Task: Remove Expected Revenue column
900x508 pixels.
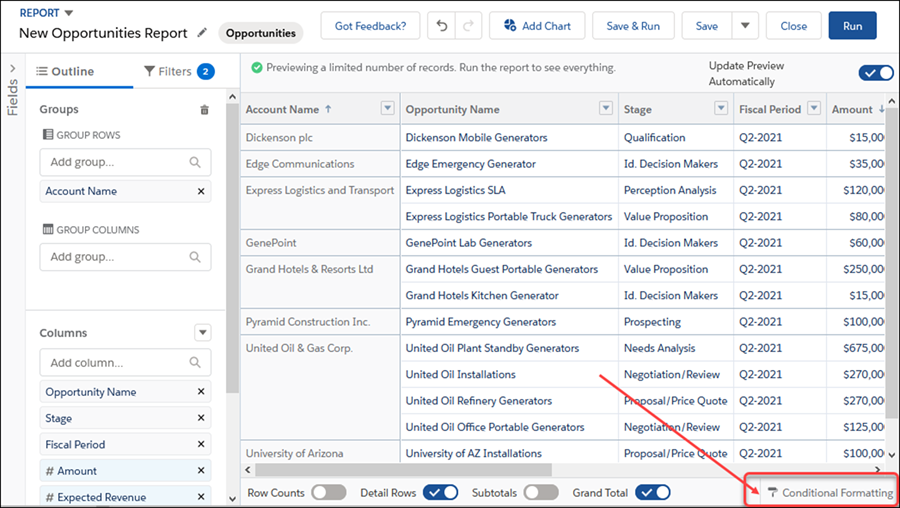Action: click(201, 497)
